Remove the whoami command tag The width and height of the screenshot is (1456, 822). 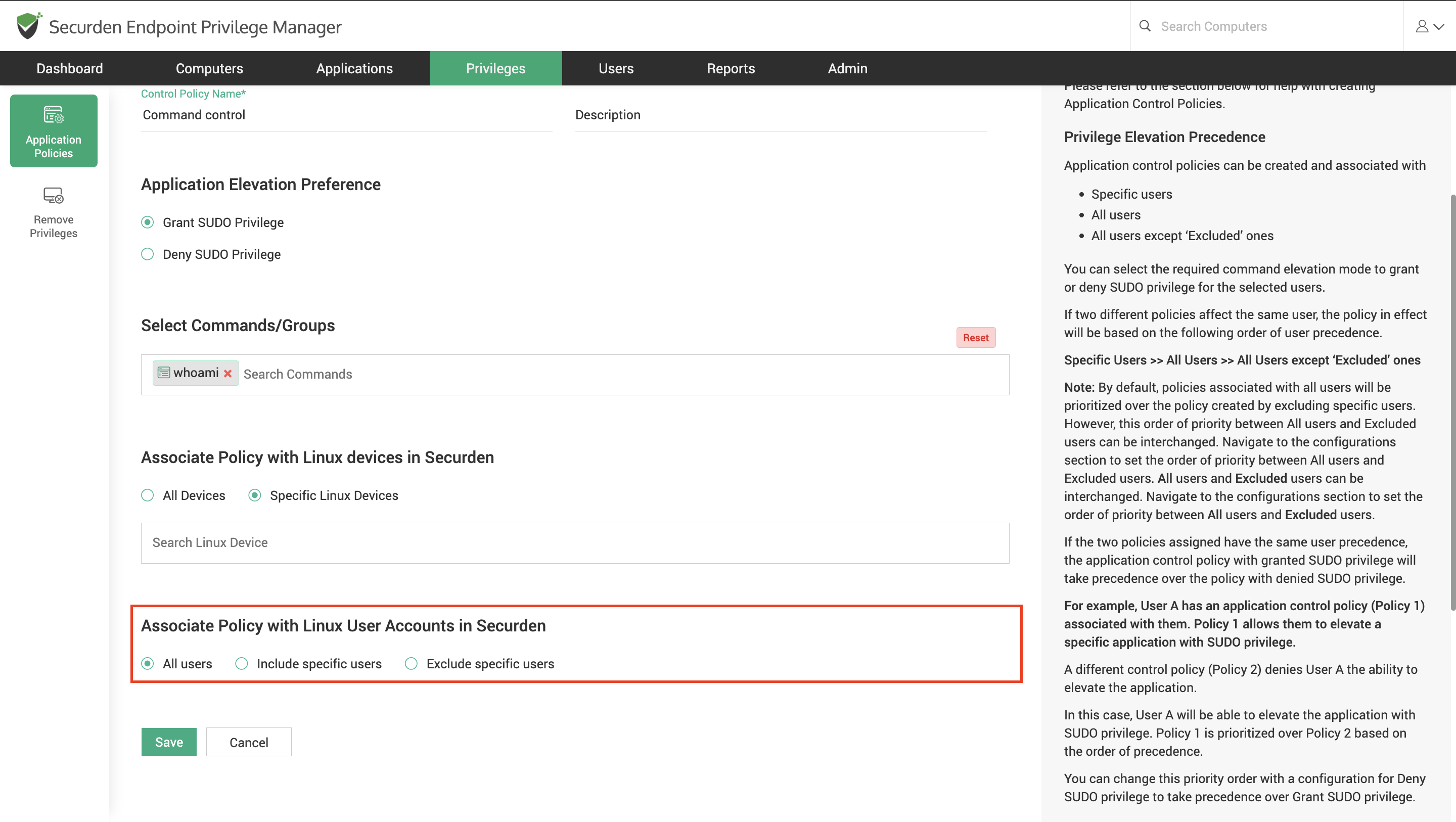click(228, 374)
